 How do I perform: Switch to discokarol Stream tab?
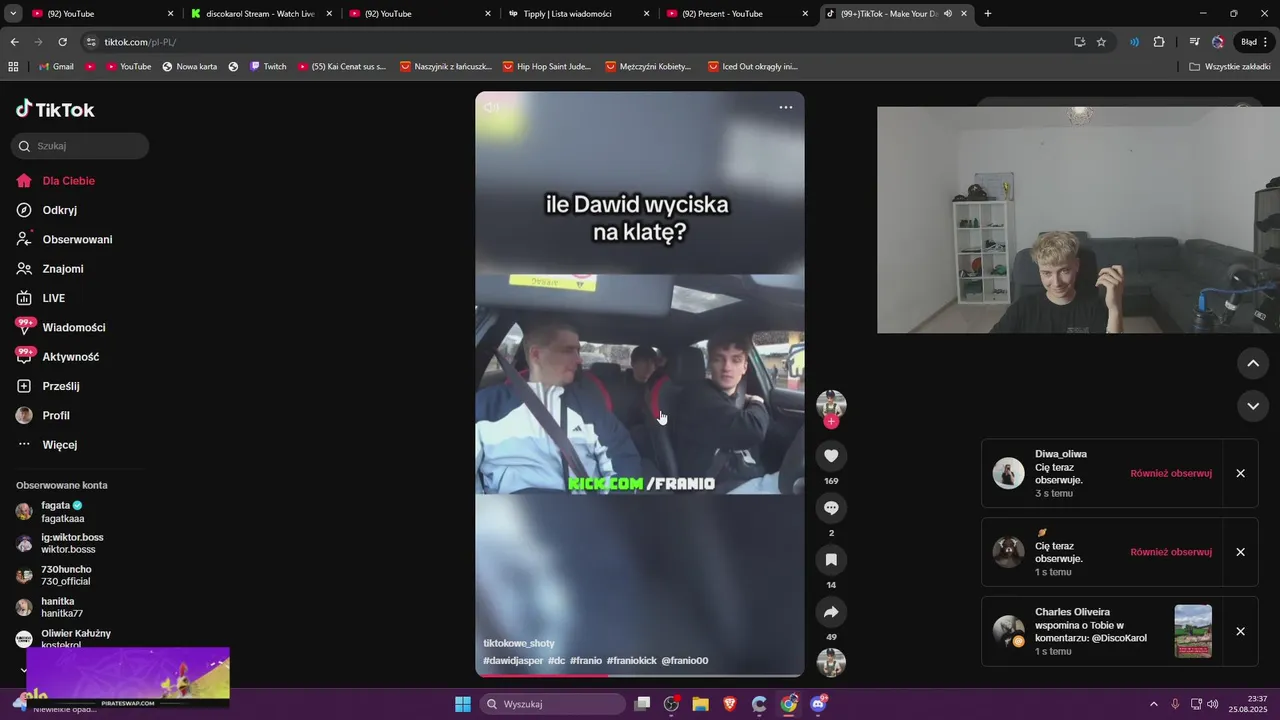(x=260, y=14)
